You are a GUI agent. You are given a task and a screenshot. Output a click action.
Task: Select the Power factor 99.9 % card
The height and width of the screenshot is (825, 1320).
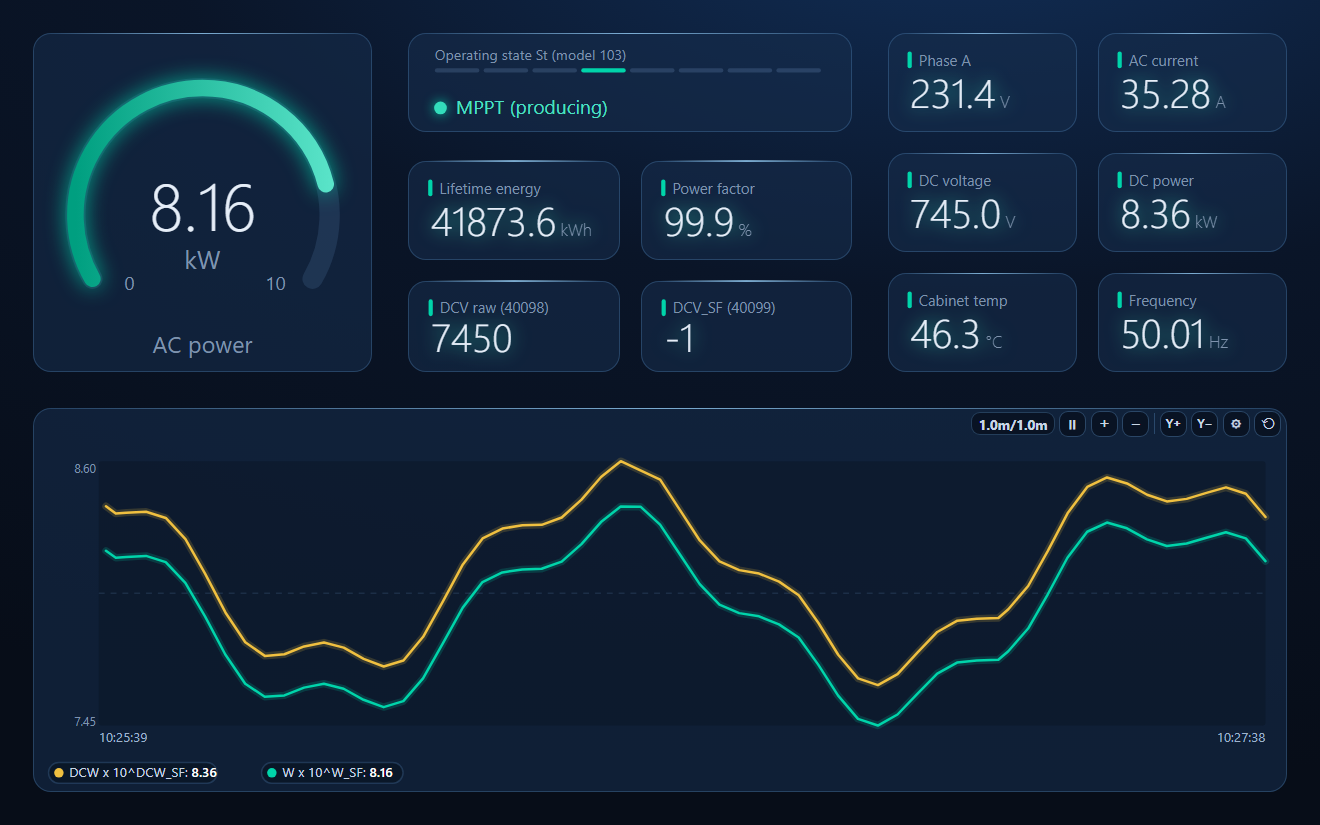(x=746, y=210)
